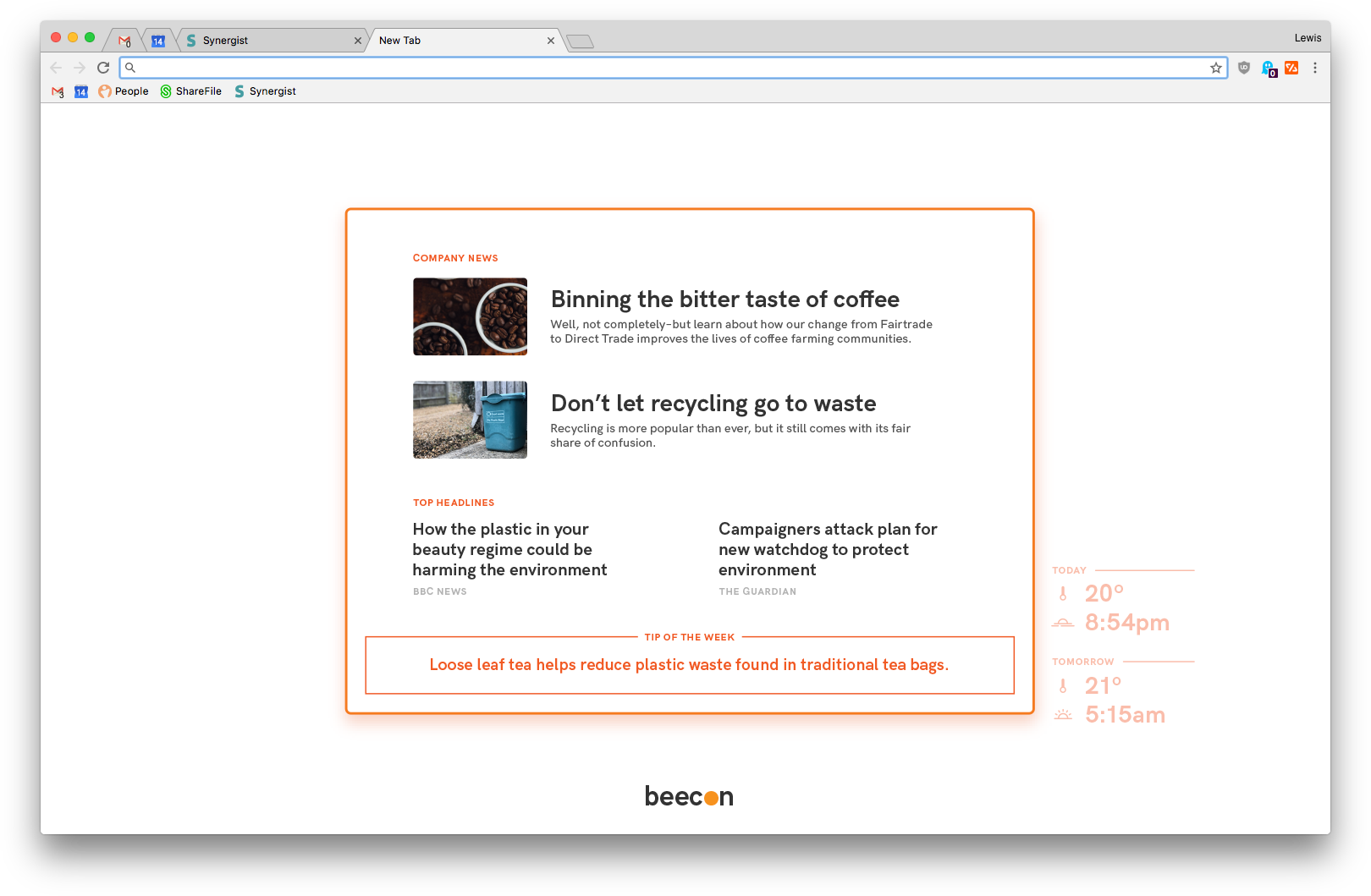Open the Ghostery ghost extension icon
Viewport: 1371px width, 896px height.
pyautogui.click(x=1268, y=68)
